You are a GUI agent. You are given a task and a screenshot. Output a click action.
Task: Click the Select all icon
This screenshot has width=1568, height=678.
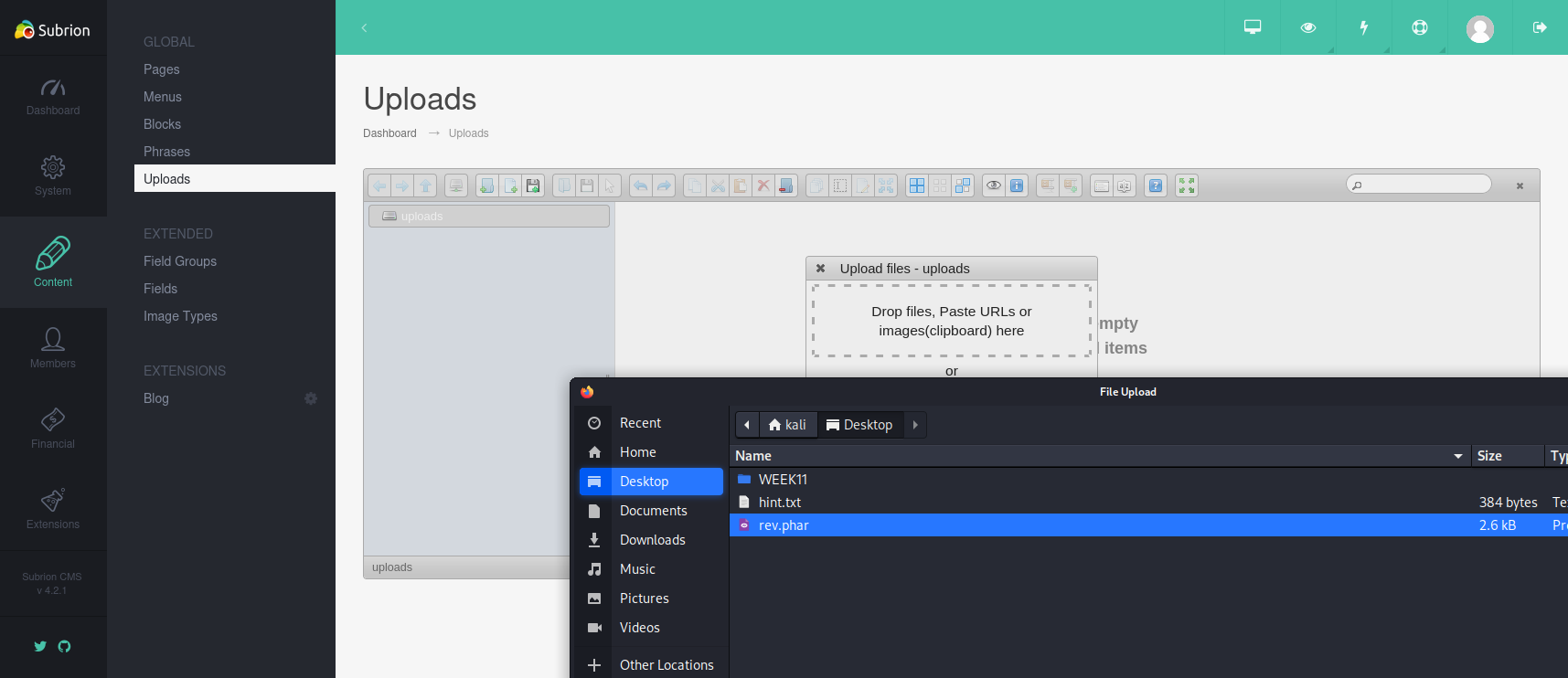click(917, 185)
